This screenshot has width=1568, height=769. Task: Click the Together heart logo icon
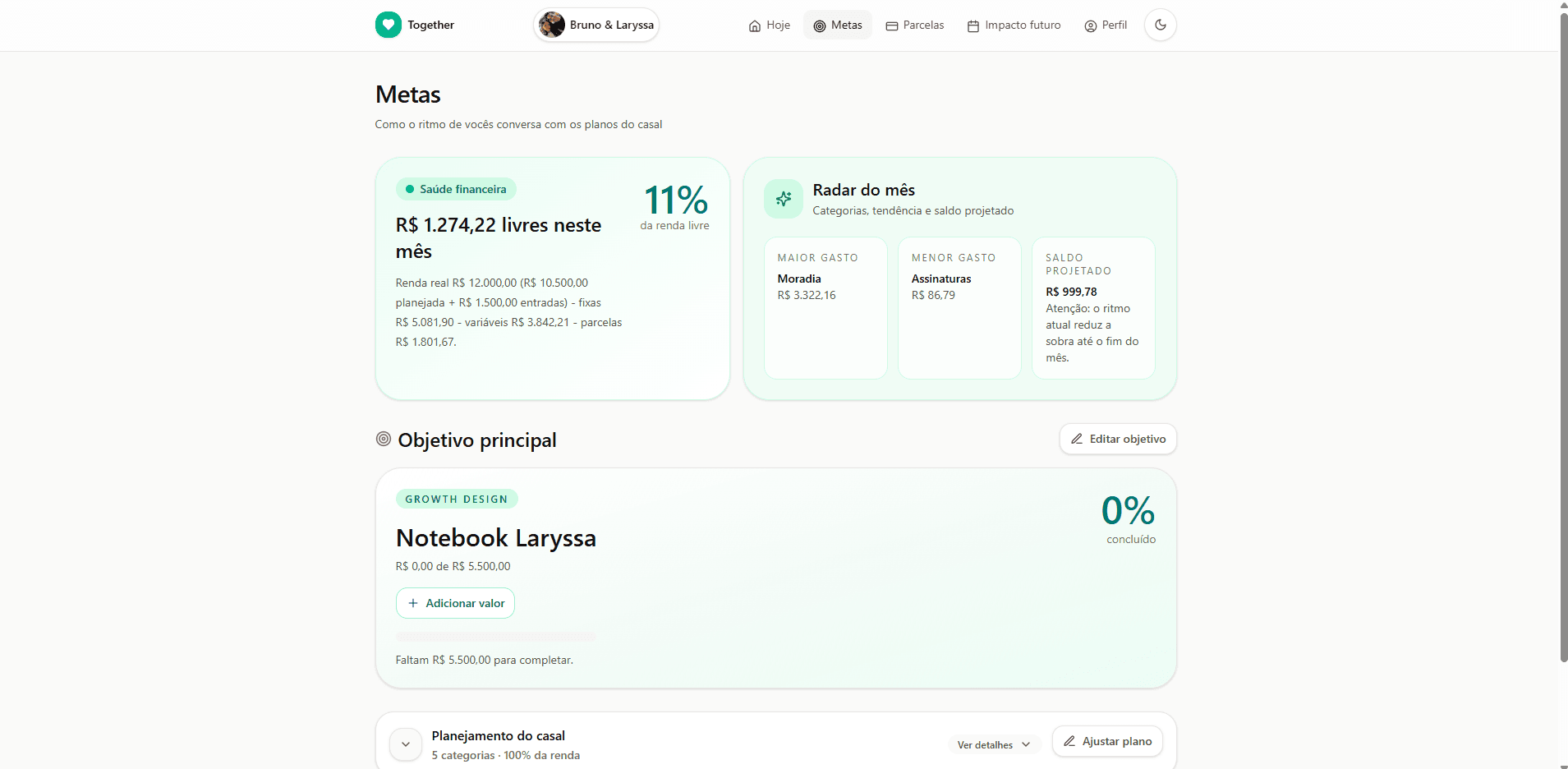click(389, 25)
